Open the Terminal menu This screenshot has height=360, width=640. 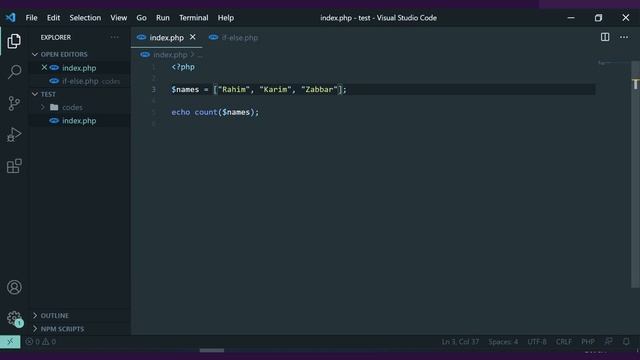[193, 18]
